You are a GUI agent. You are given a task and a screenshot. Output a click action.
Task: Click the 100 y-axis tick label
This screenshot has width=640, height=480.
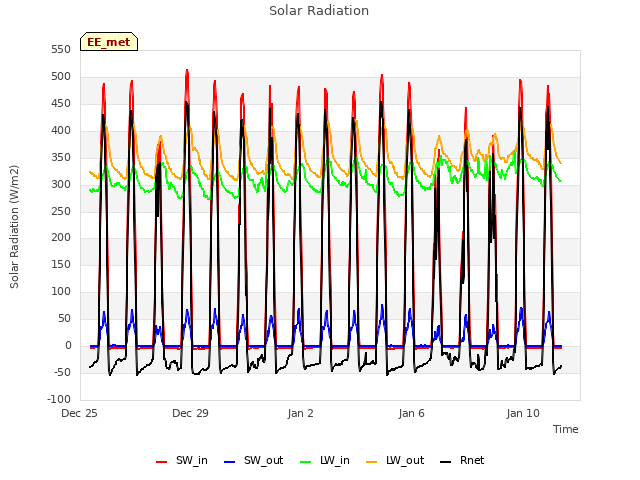[x=61, y=291]
